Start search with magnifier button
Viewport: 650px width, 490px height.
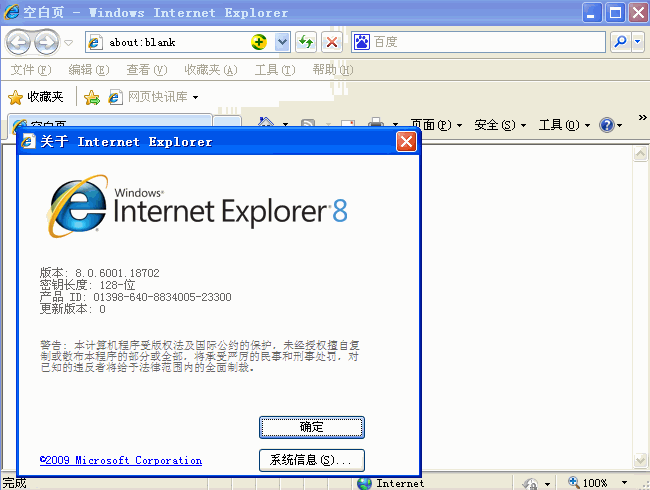[621, 42]
